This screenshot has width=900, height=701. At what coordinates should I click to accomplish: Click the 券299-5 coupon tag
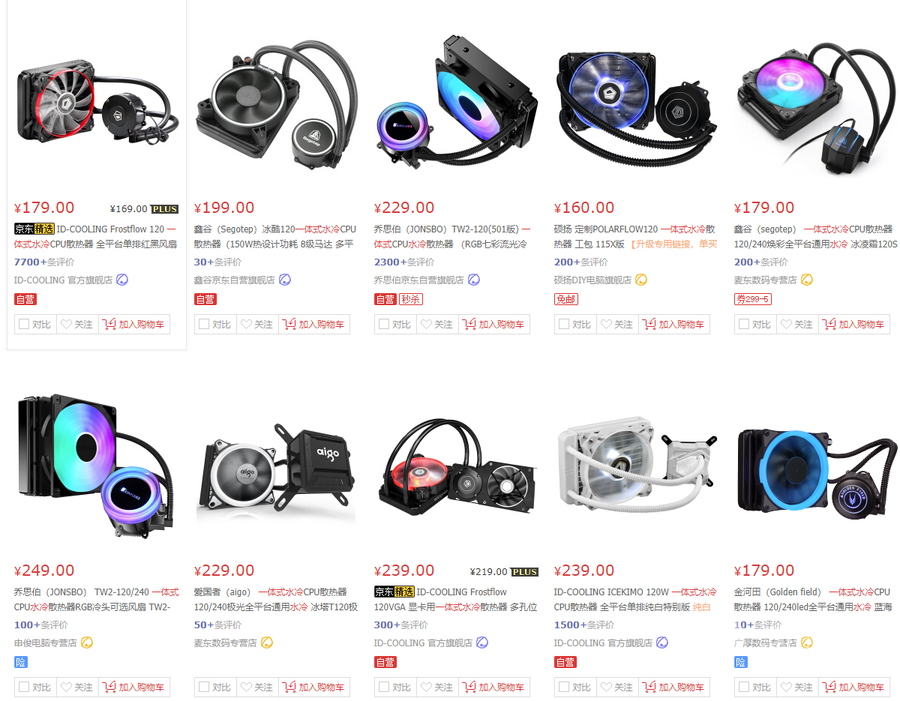(x=752, y=299)
